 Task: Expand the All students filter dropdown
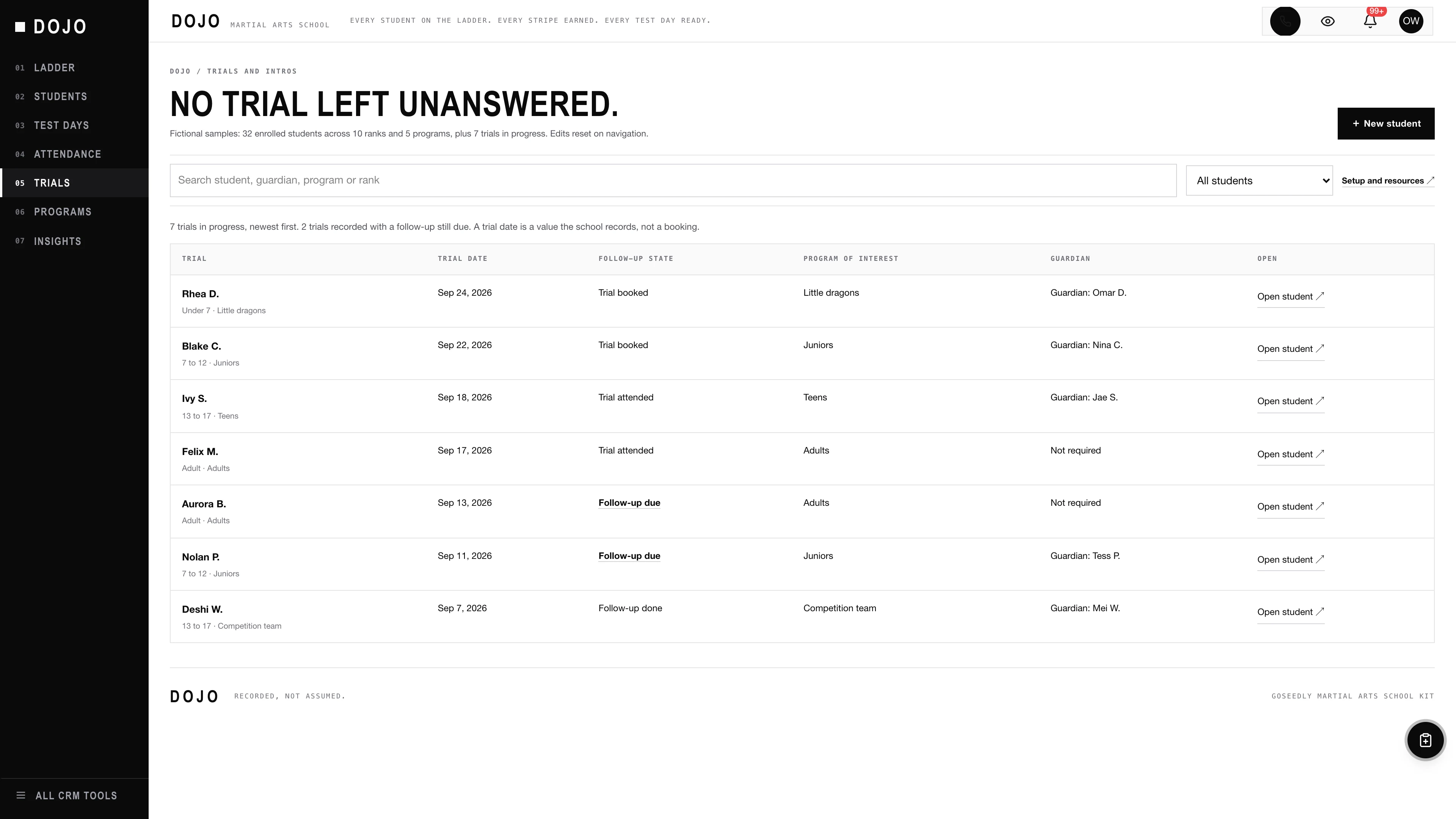point(1259,181)
